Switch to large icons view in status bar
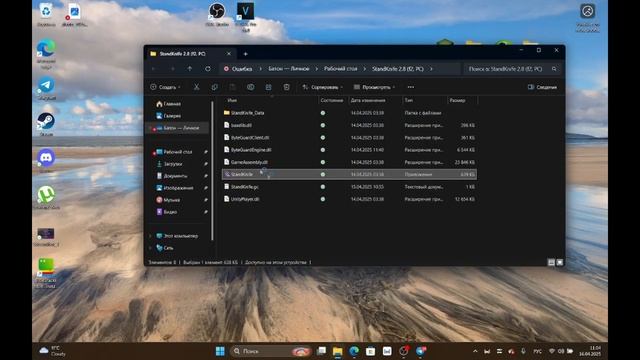Viewport: 640px width, 360px height. (560, 262)
